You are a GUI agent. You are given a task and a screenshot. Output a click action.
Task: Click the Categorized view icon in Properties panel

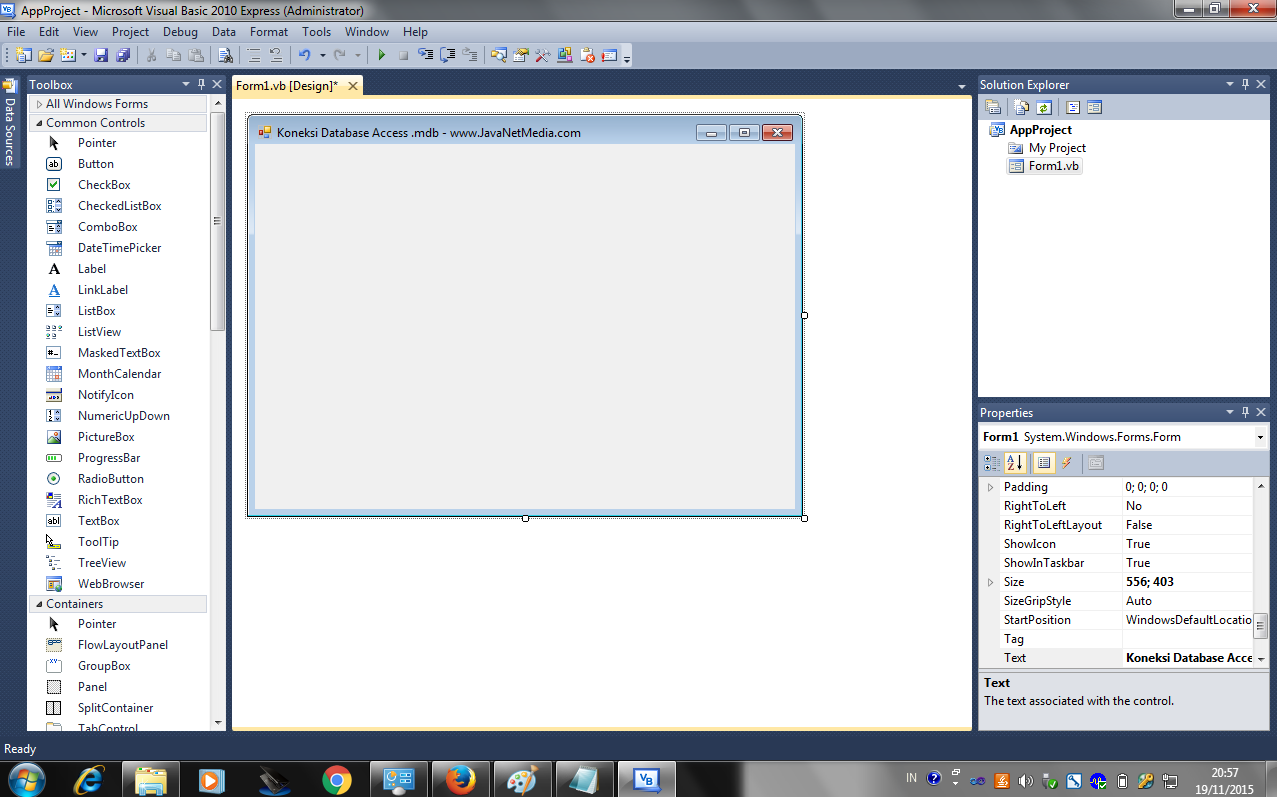pos(990,462)
